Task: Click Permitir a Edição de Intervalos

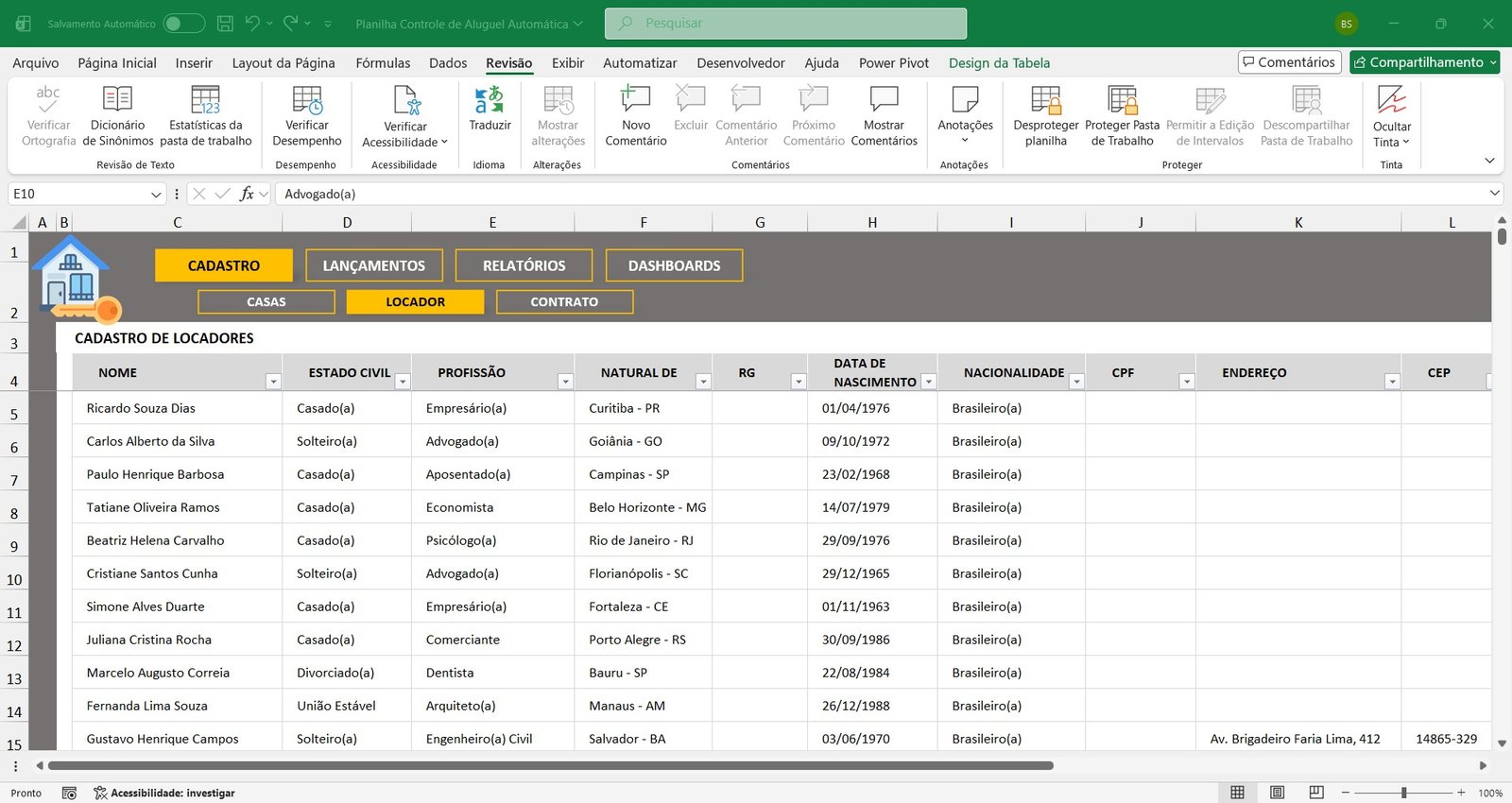Action: coord(1210,115)
